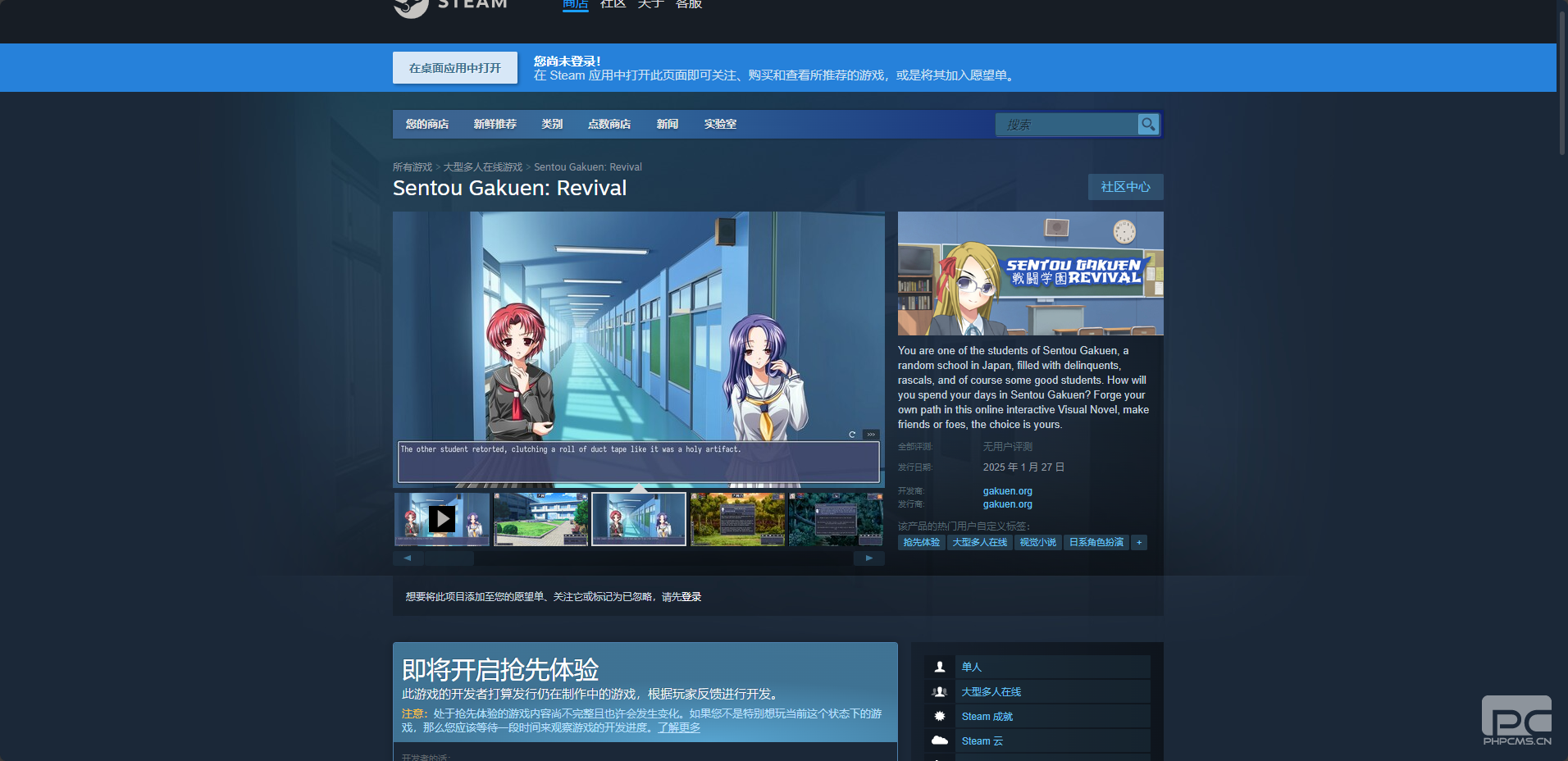Select the 视觉小说 tag
This screenshot has width=1568, height=761.
point(1038,542)
